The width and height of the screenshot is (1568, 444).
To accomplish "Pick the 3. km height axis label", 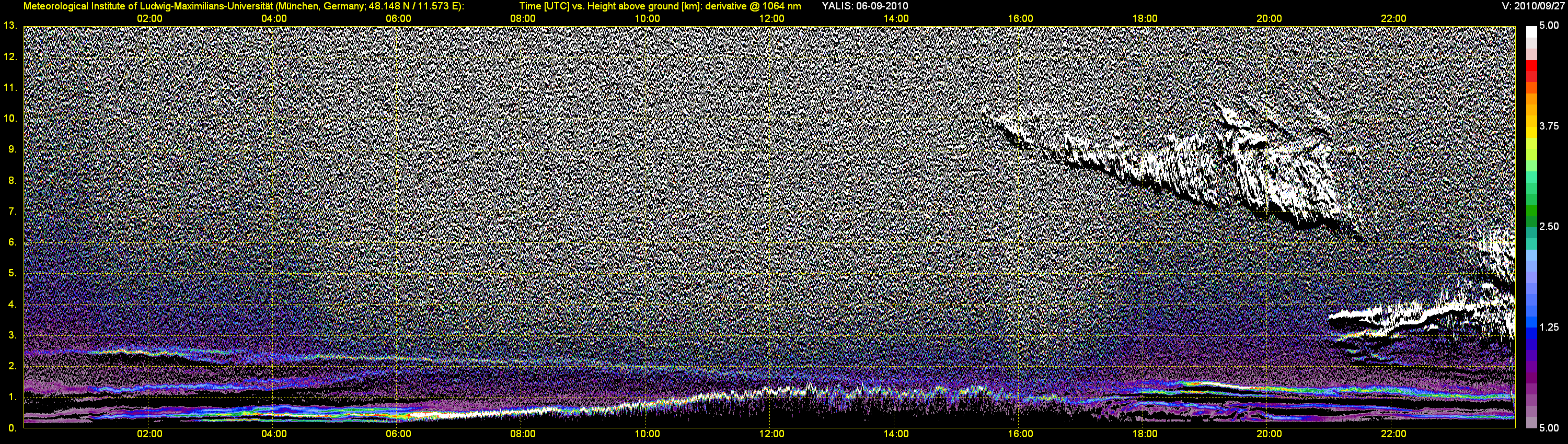I will click(12, 335).
